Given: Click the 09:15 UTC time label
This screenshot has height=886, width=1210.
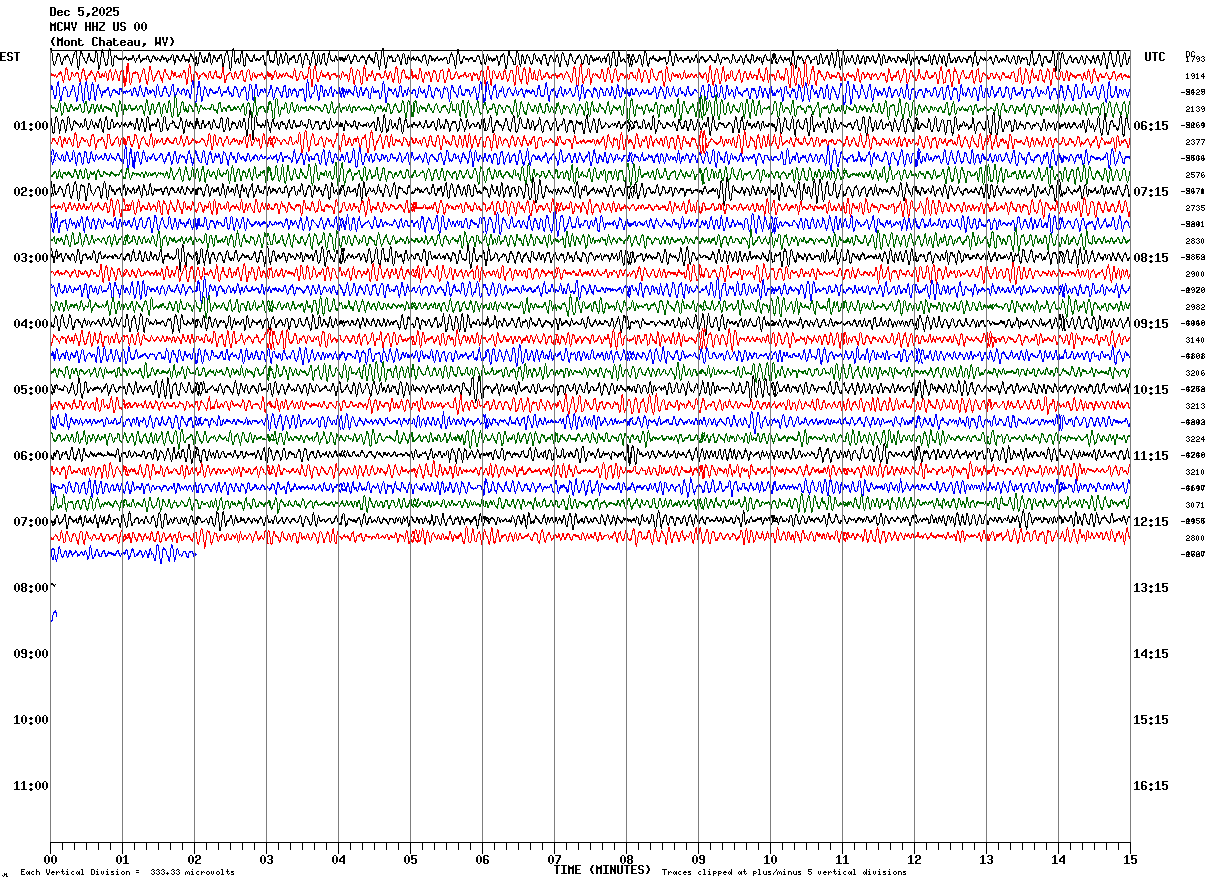Looking at the screenshot, I should [x=1150, y=324].
